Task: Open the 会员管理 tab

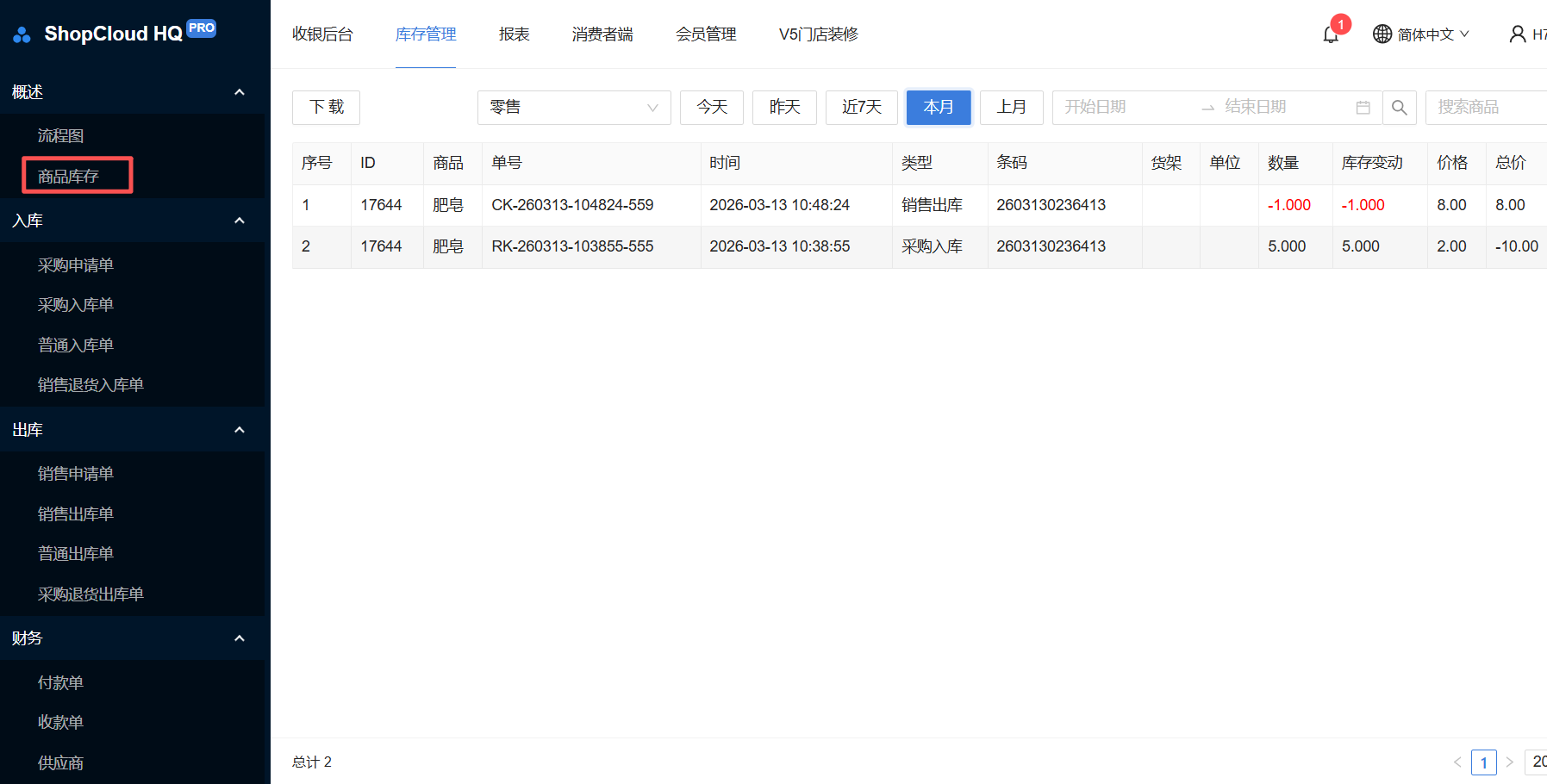Action: click(705, 34)
